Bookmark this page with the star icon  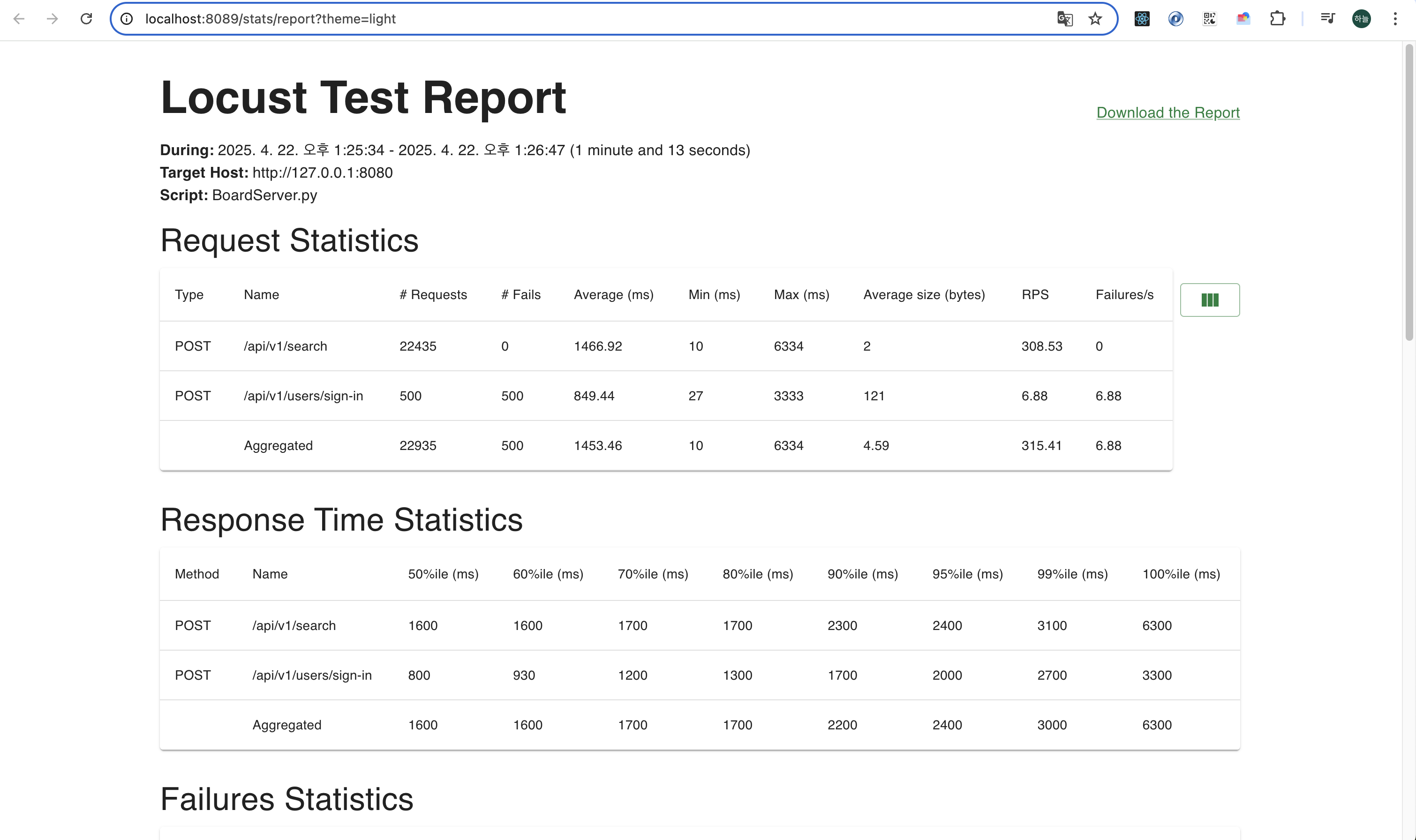1095,19
